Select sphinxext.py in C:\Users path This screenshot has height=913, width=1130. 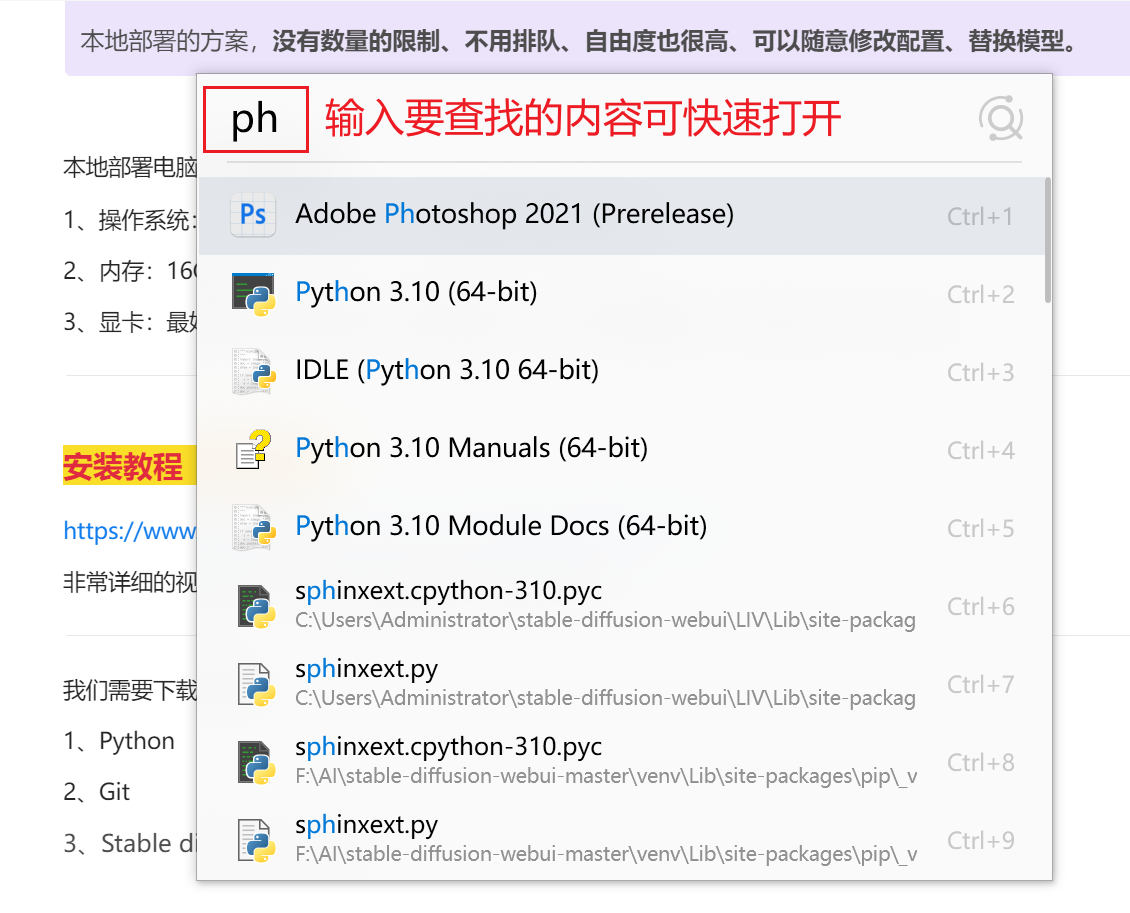621,683
